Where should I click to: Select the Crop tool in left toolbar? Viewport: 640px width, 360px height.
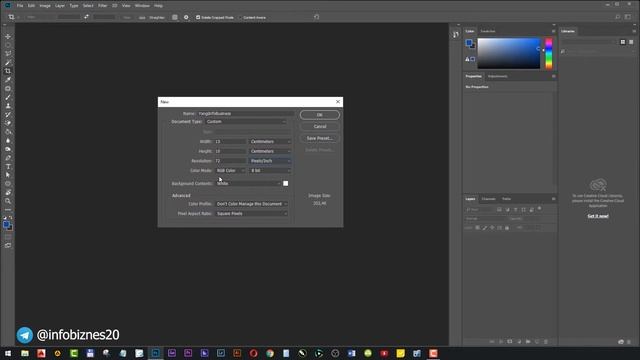pos(8,71)
